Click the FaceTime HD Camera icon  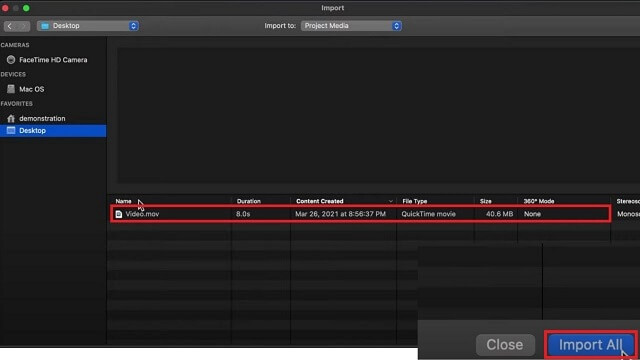(11, 60)
